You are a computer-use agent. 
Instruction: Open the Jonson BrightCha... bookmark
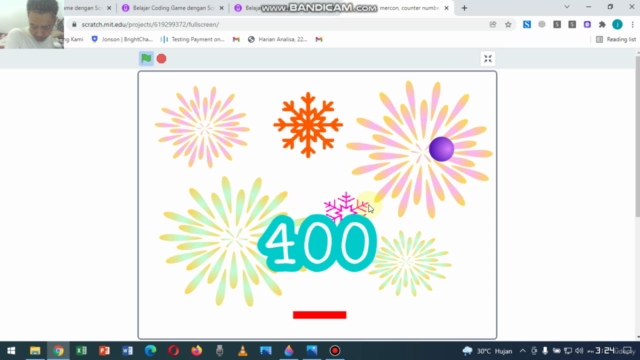pos(122,39)
